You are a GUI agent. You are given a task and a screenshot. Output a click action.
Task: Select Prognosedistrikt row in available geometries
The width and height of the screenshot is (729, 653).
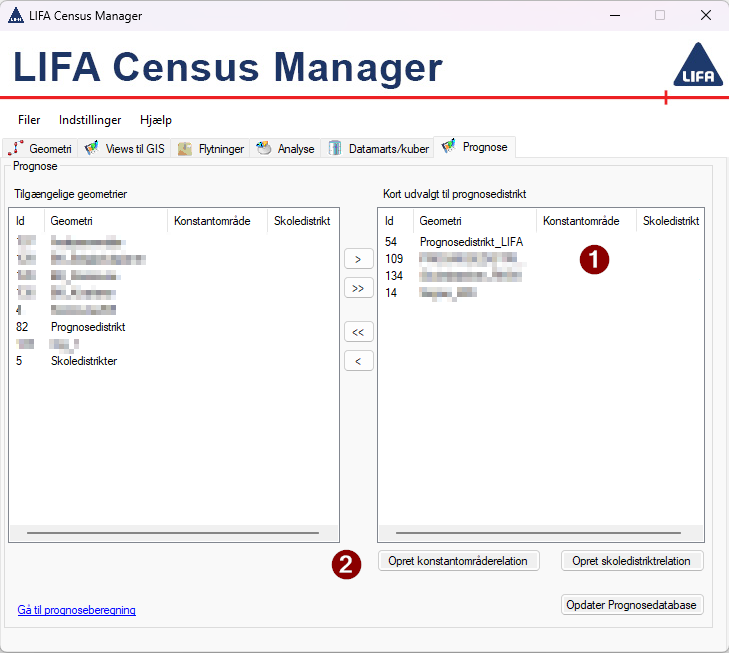tap(88, 327)
